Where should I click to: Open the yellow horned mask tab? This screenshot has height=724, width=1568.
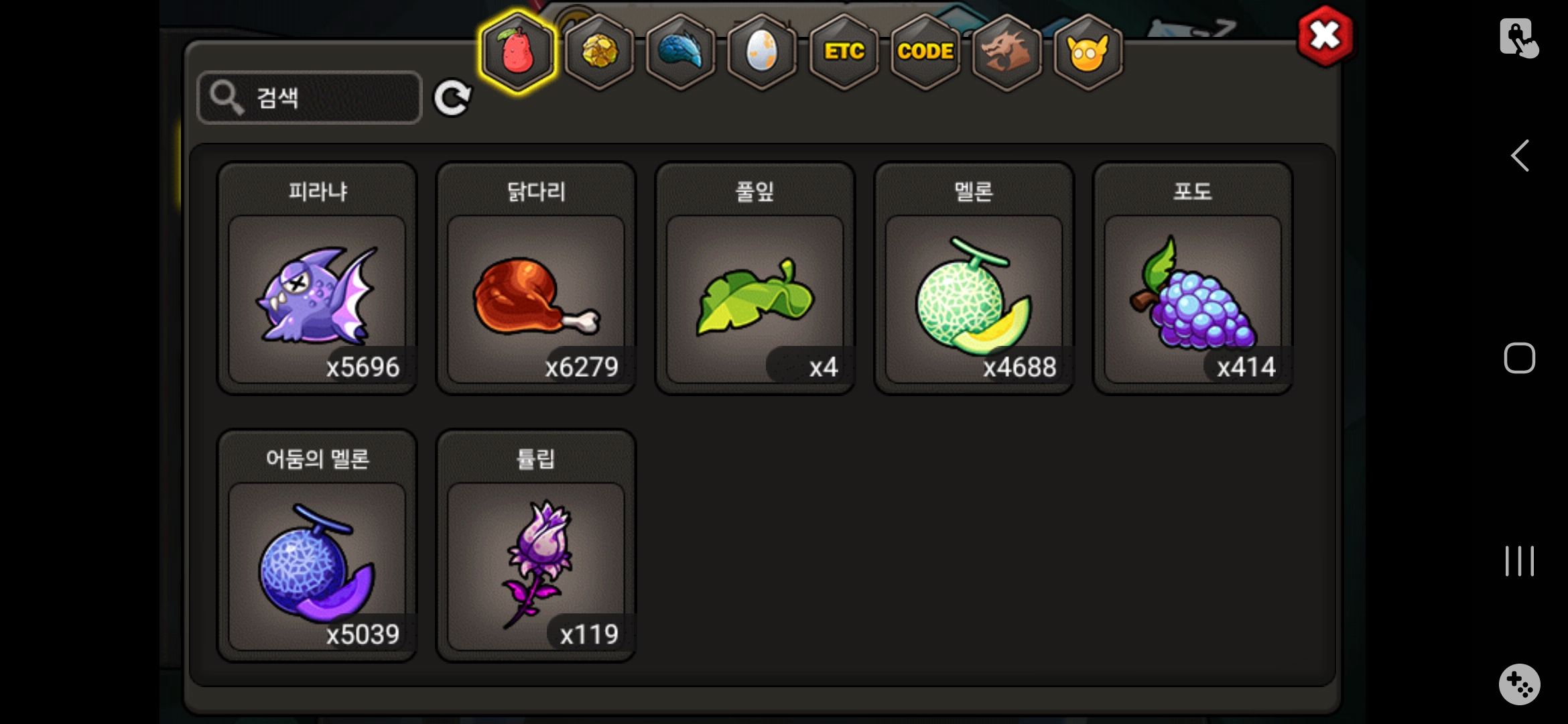pos(1088,52)
